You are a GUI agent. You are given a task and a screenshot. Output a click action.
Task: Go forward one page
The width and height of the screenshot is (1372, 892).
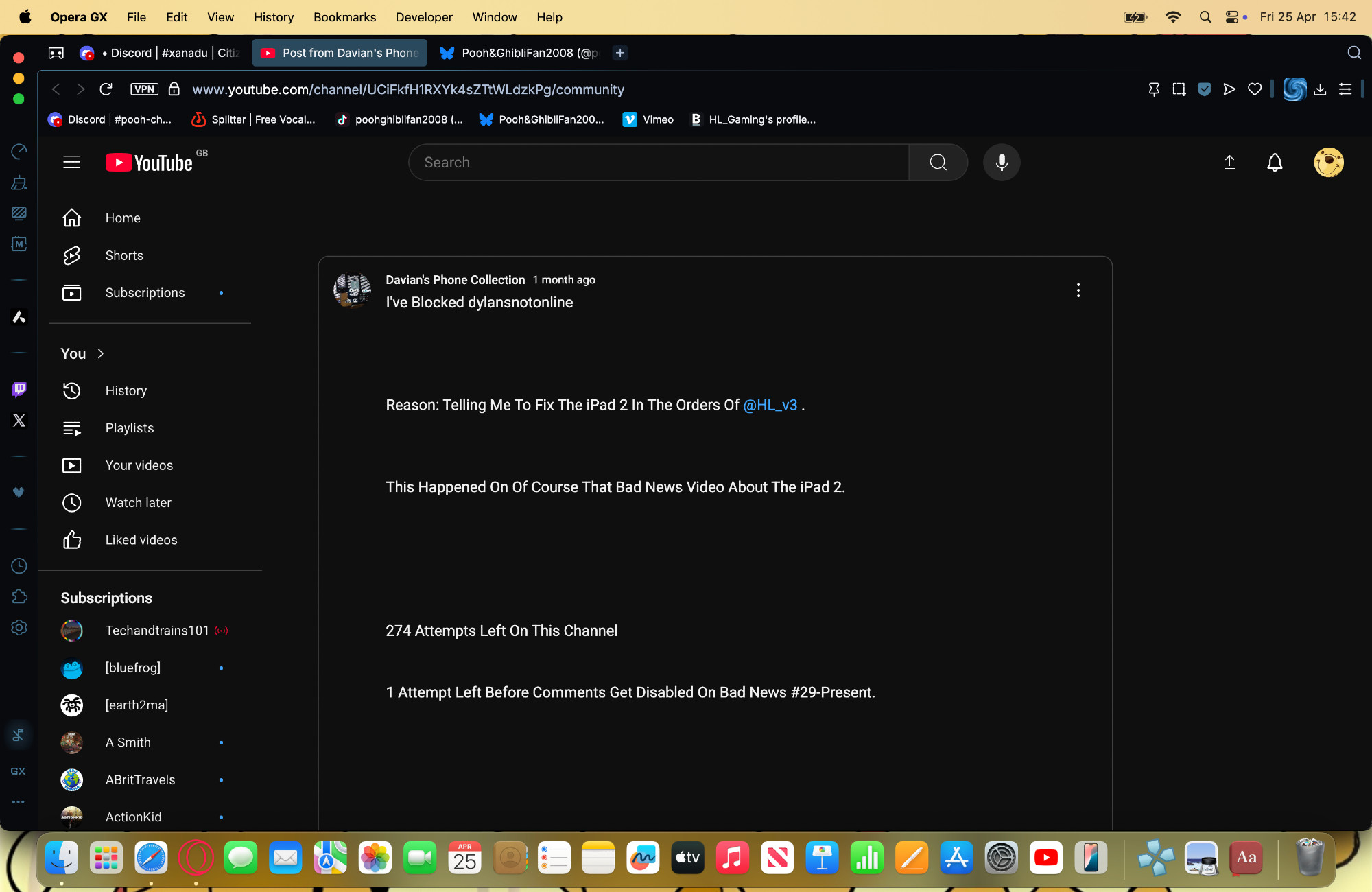[81, 89]
